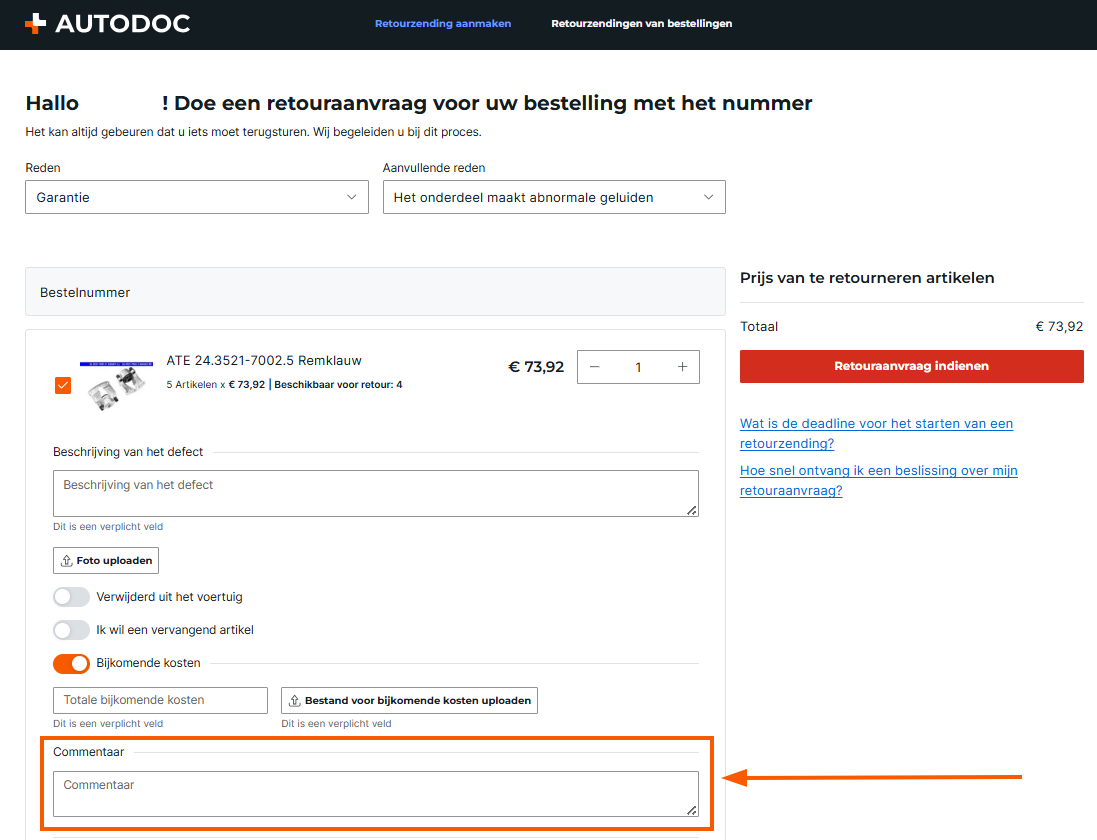Open 'Retourzending aanmaken' tab
1097x840 pixels.
click(x=443, y=24)
